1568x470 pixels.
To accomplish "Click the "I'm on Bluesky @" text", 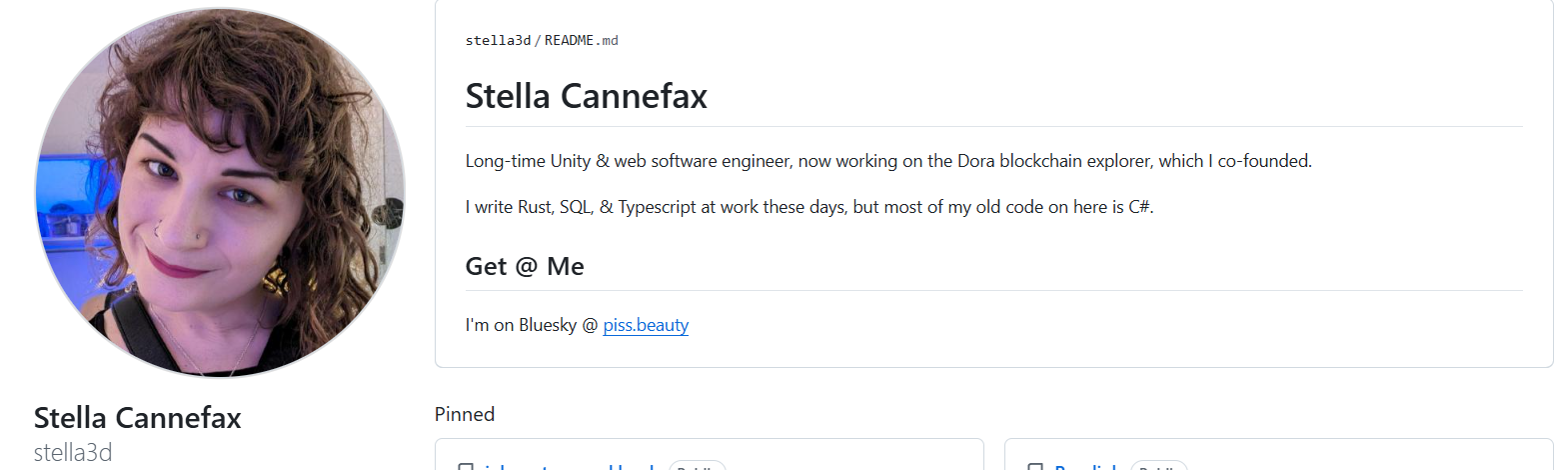I will (531, 325).
